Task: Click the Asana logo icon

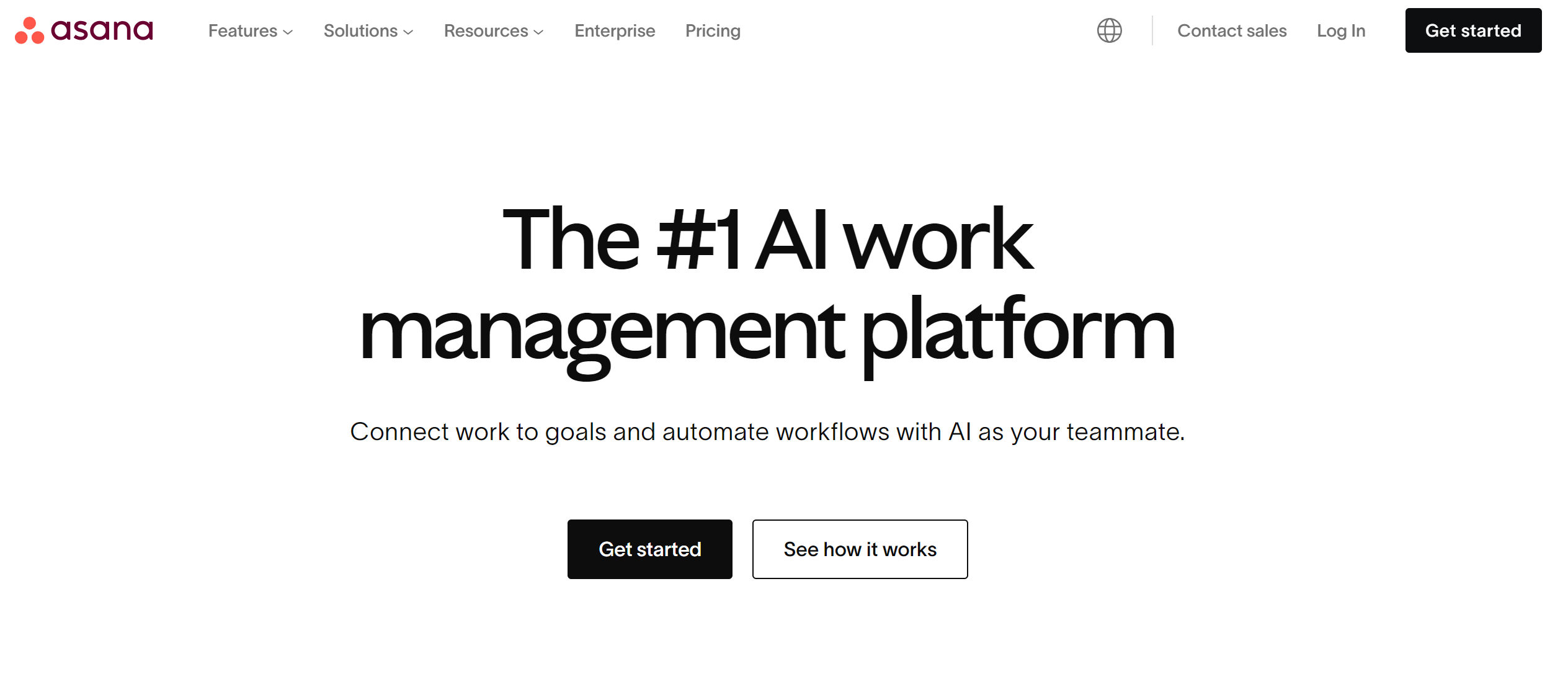Action: pyautogui.click(x=26, y=30)
